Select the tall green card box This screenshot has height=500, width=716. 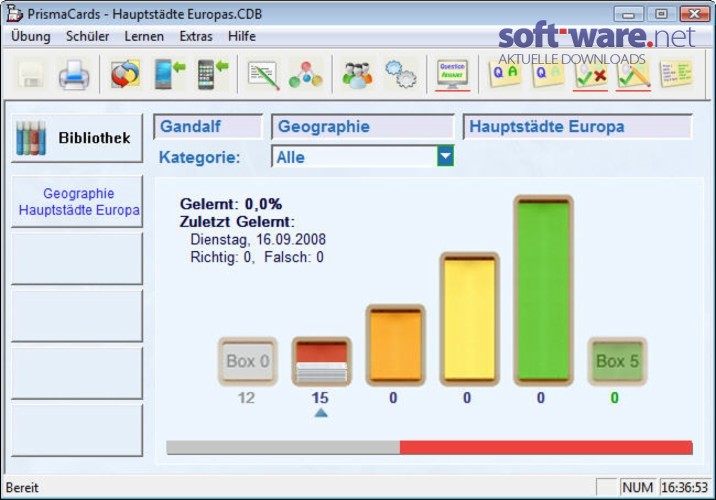point(543,290)
